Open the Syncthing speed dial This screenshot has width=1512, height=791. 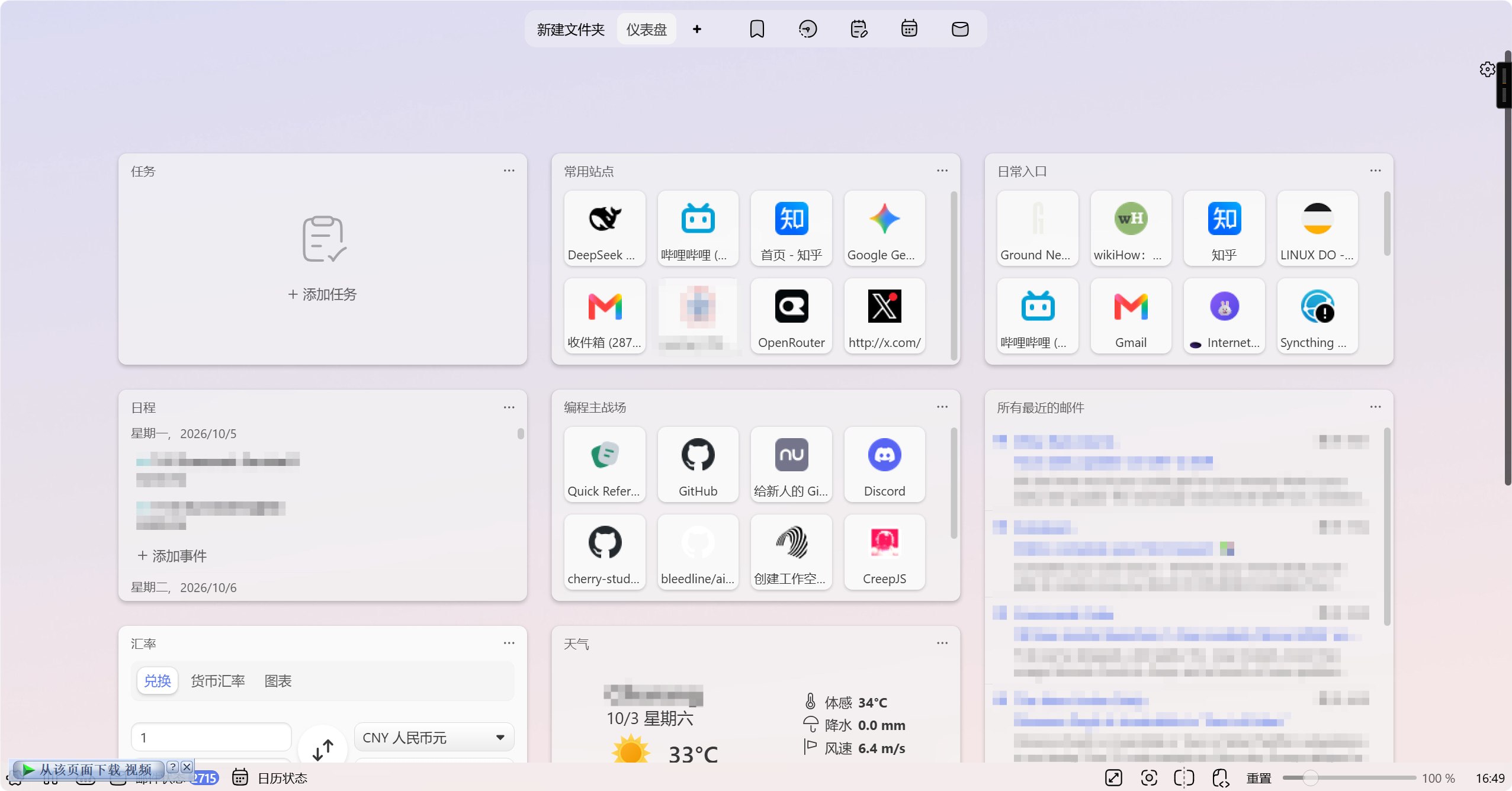pos(1317,316)
